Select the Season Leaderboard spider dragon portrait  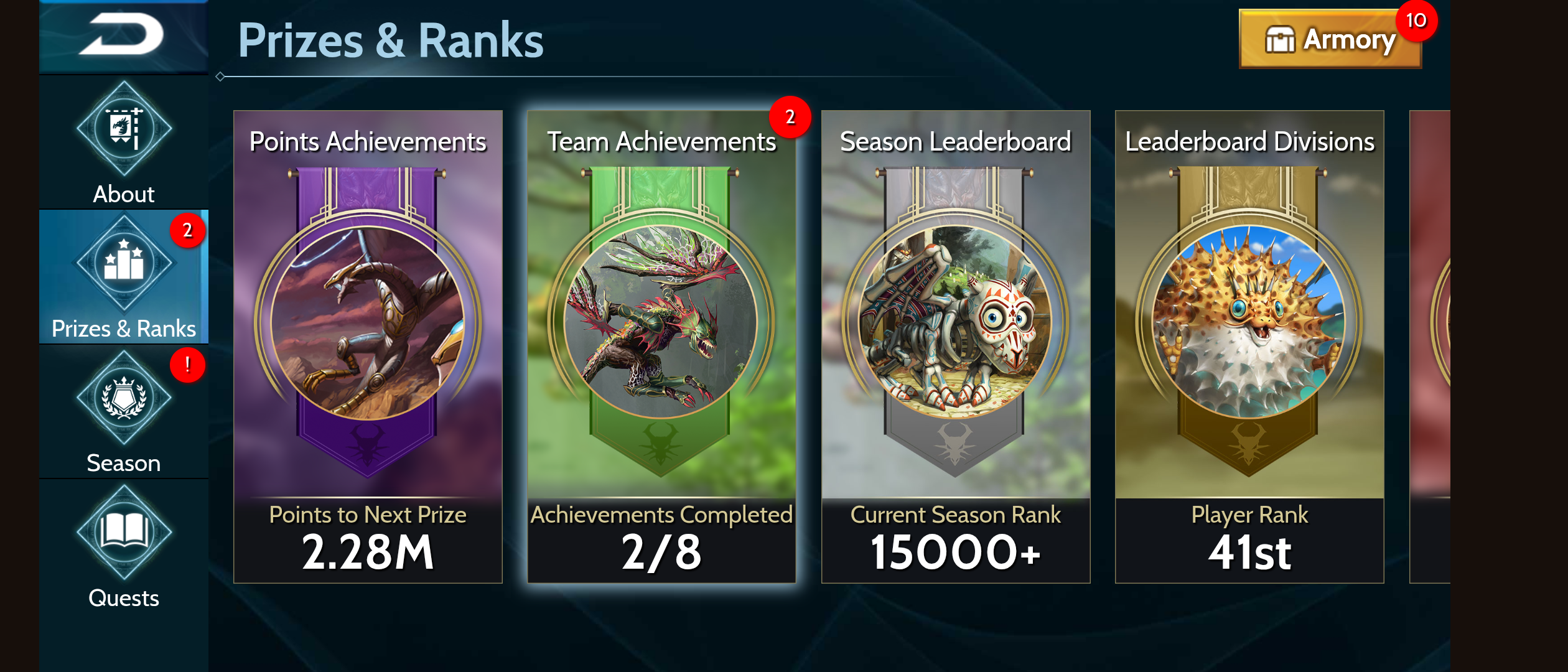955,322
